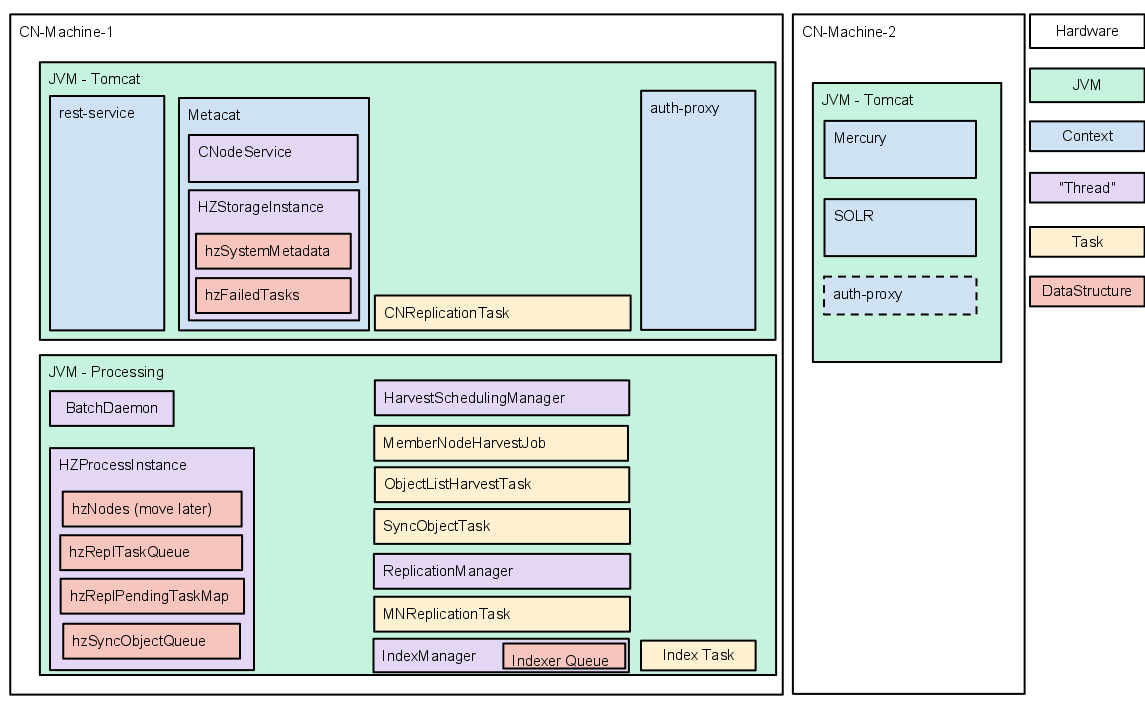1145x709 pixels.
Task: Click the MNReplicationTask box
Action: (501, 614)
